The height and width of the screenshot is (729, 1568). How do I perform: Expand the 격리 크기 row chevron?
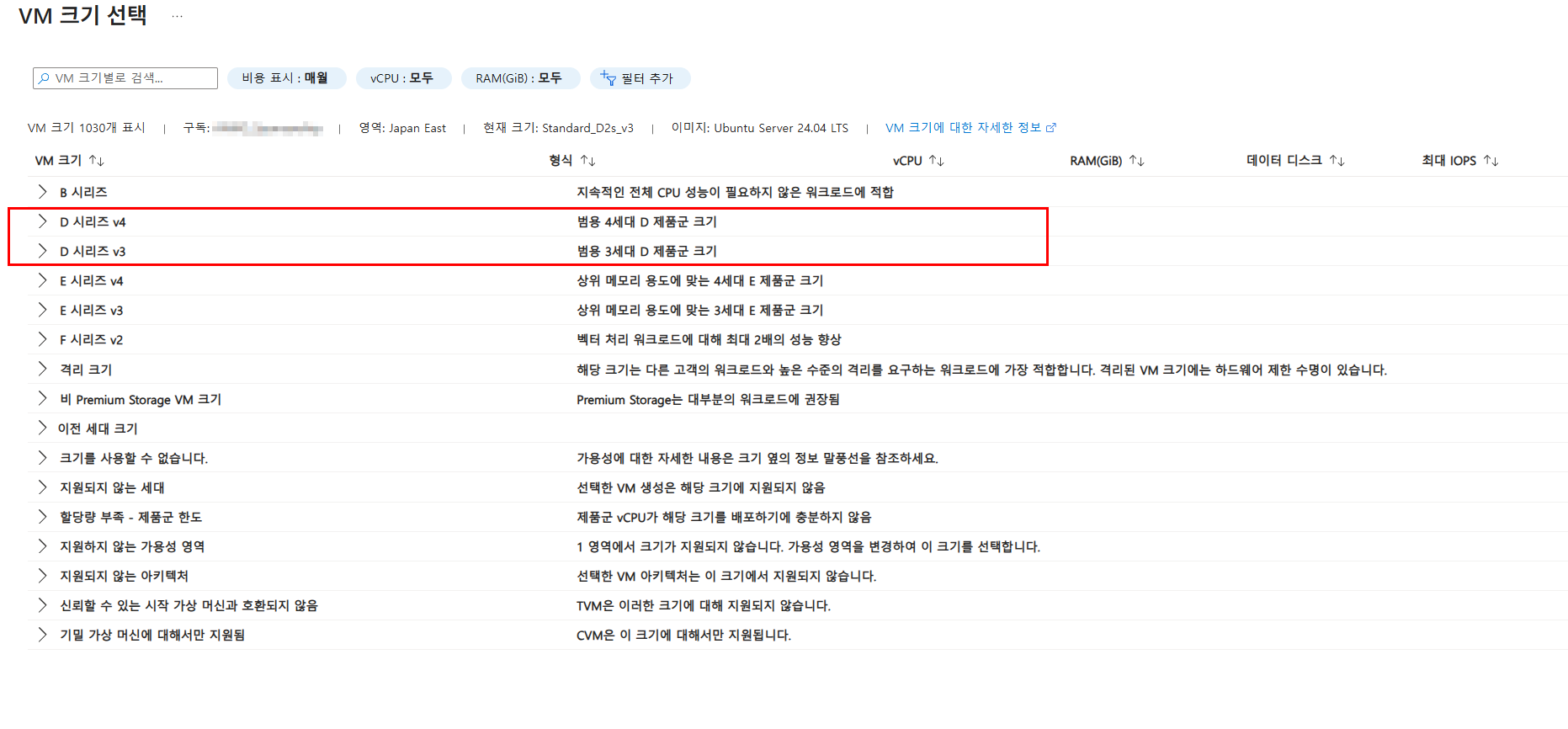tap(42, 369)
